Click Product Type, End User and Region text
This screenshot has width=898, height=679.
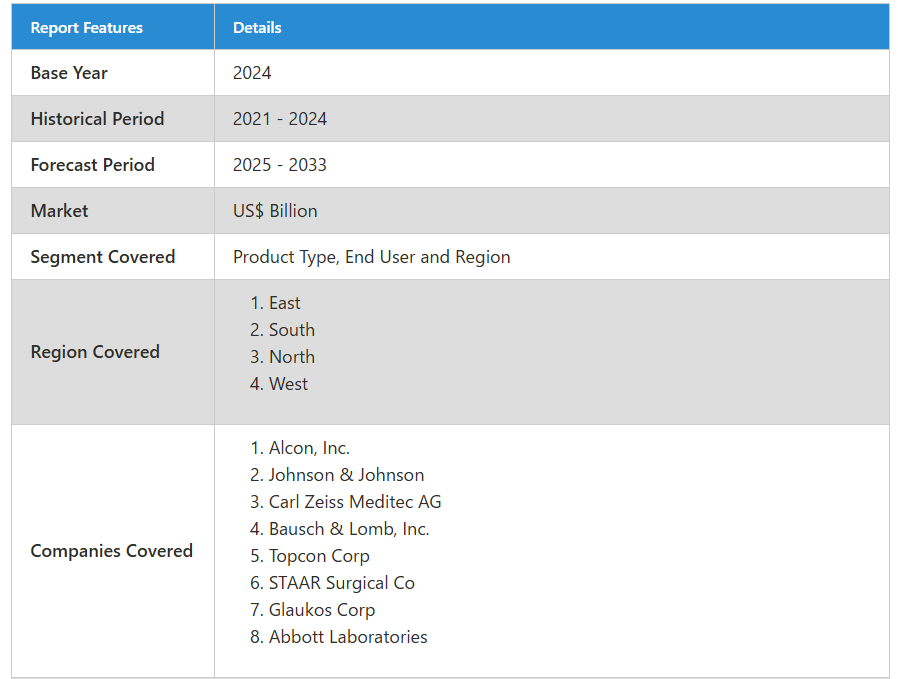pos(371,257)
